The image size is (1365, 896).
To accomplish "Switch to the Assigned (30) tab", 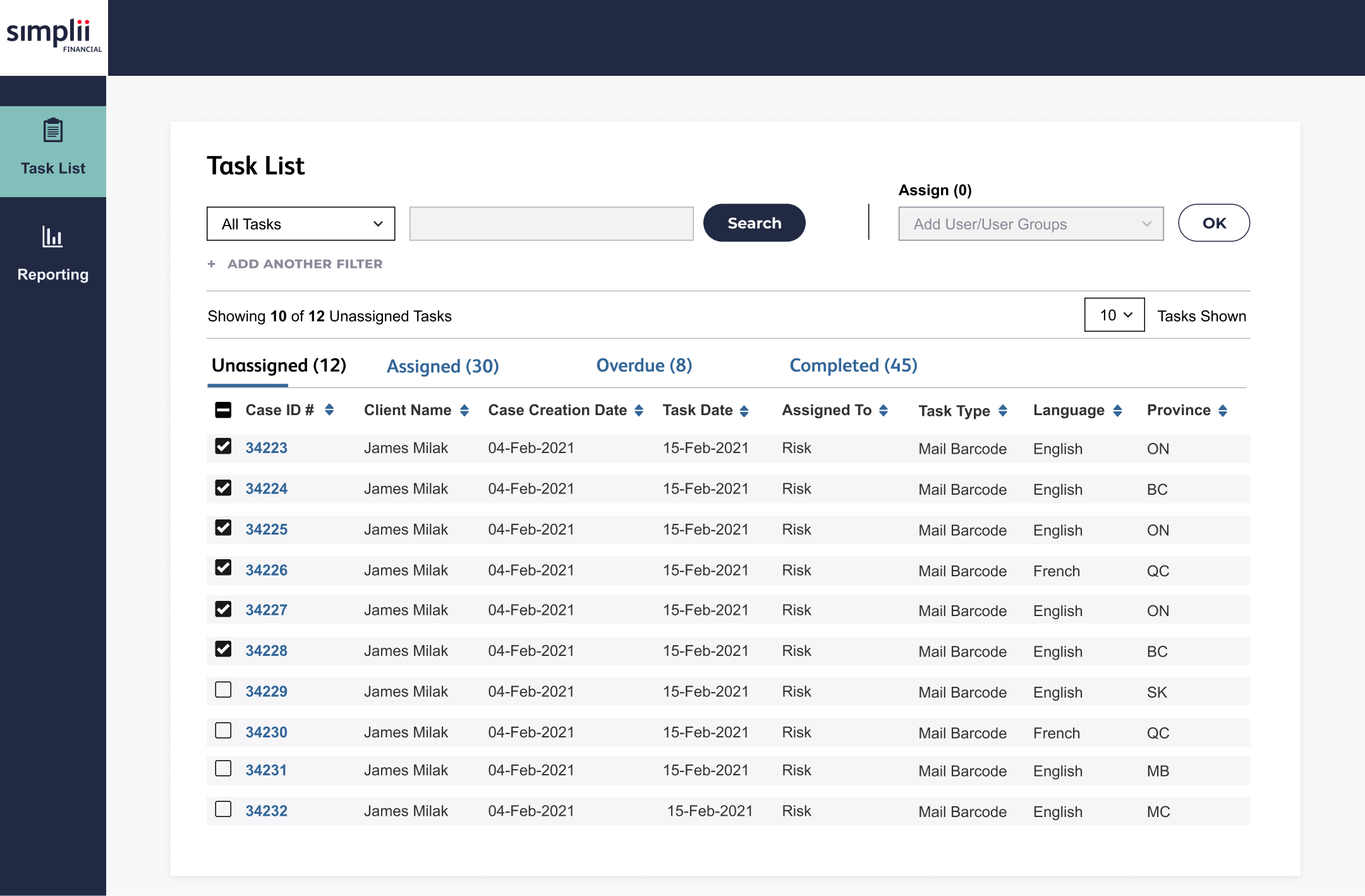I will [442, 366].
